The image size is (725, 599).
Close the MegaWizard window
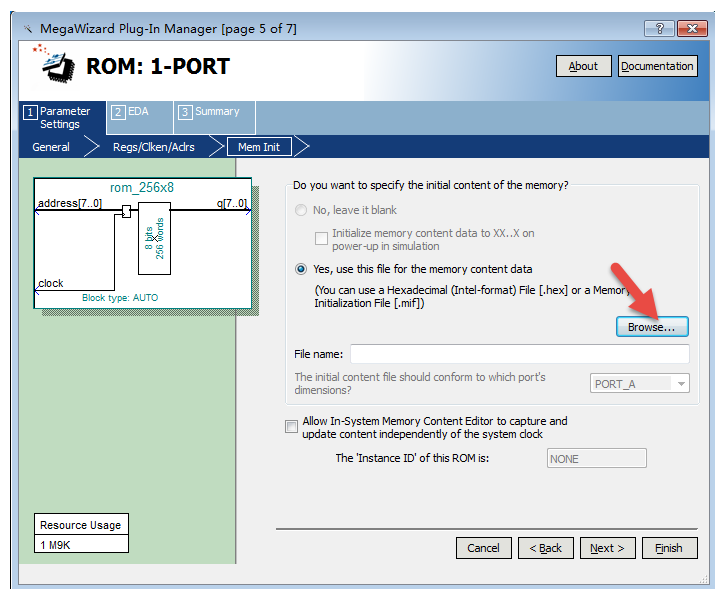[692, 29]
